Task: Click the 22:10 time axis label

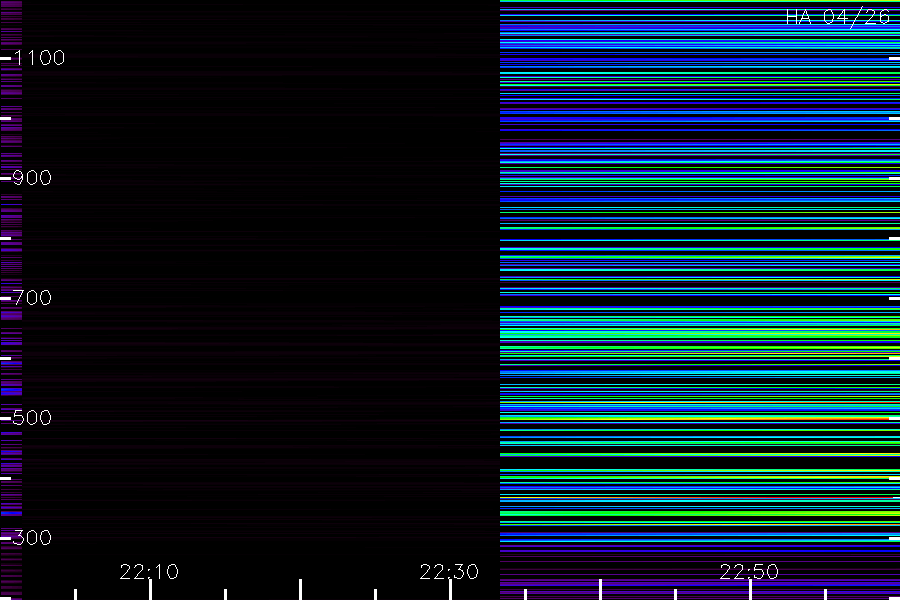Action: click(149, 572)
